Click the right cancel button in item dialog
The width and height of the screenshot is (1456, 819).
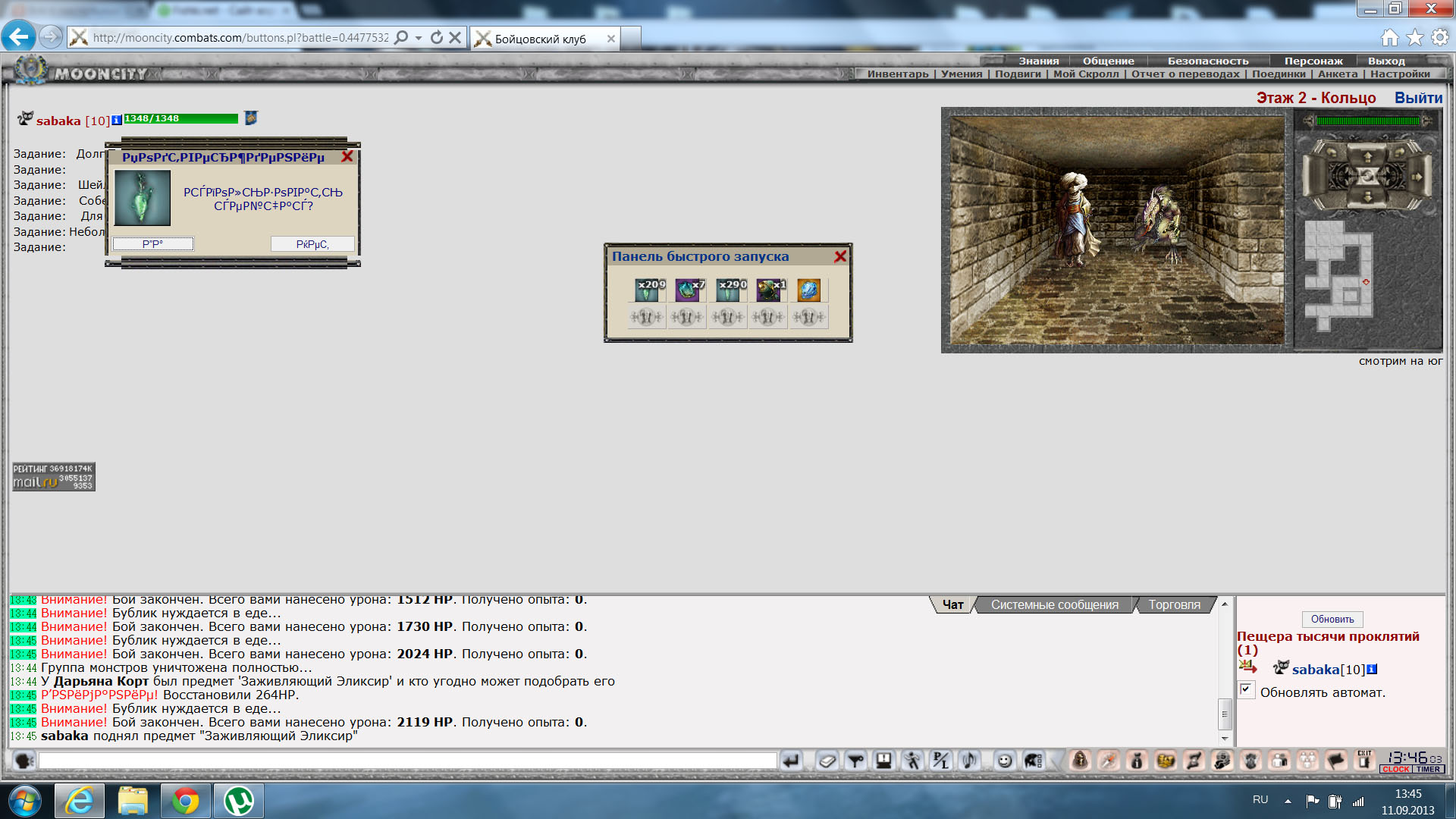[x=312, y=244]
